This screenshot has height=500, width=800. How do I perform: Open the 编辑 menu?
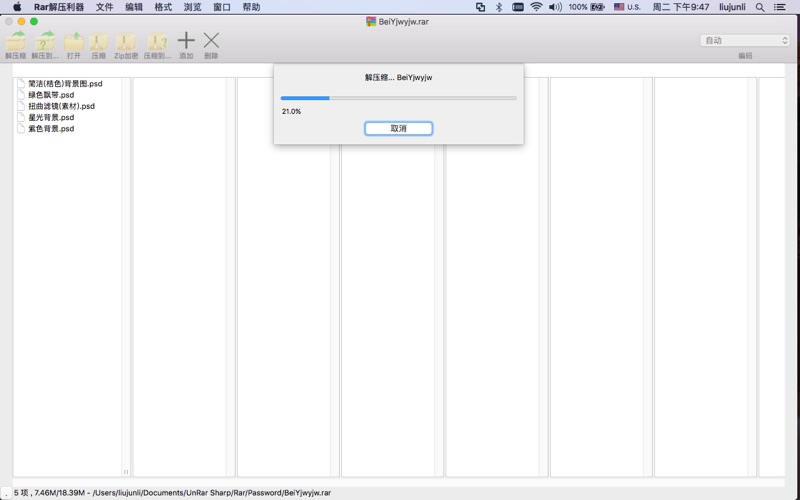[x=134, y=7]
